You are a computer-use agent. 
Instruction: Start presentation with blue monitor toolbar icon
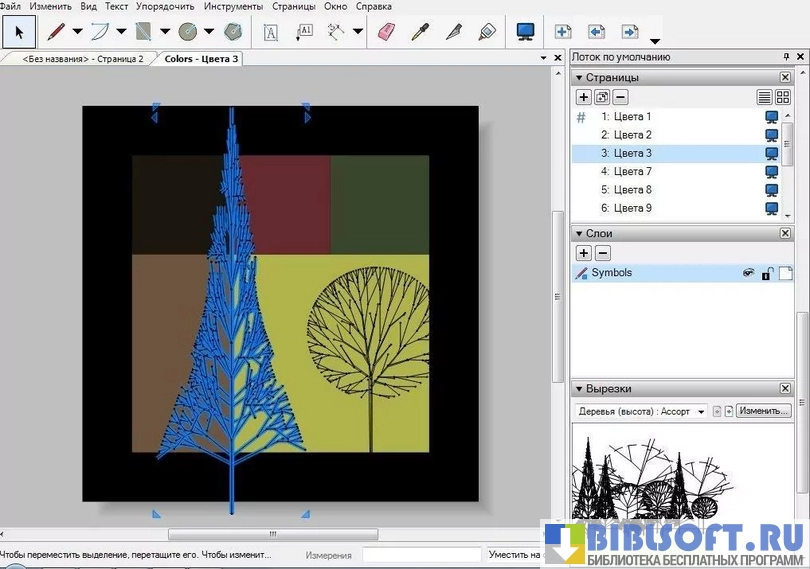coord(525,32)
